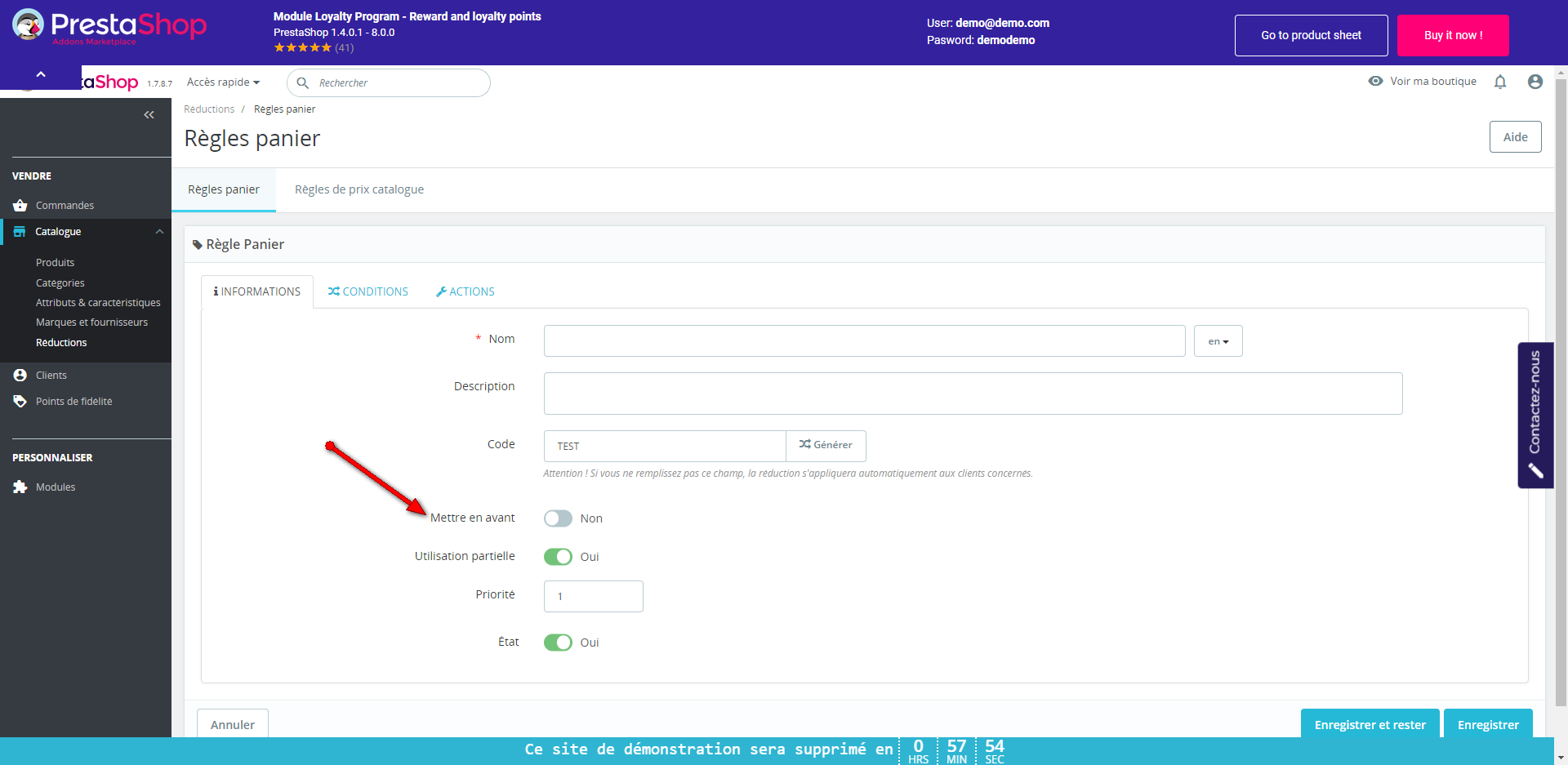Image resolution: width=1568 pixels, height=765 pixels.
Task: Click the Reductions breadcrumb link
Action: [x=209, y=109]
